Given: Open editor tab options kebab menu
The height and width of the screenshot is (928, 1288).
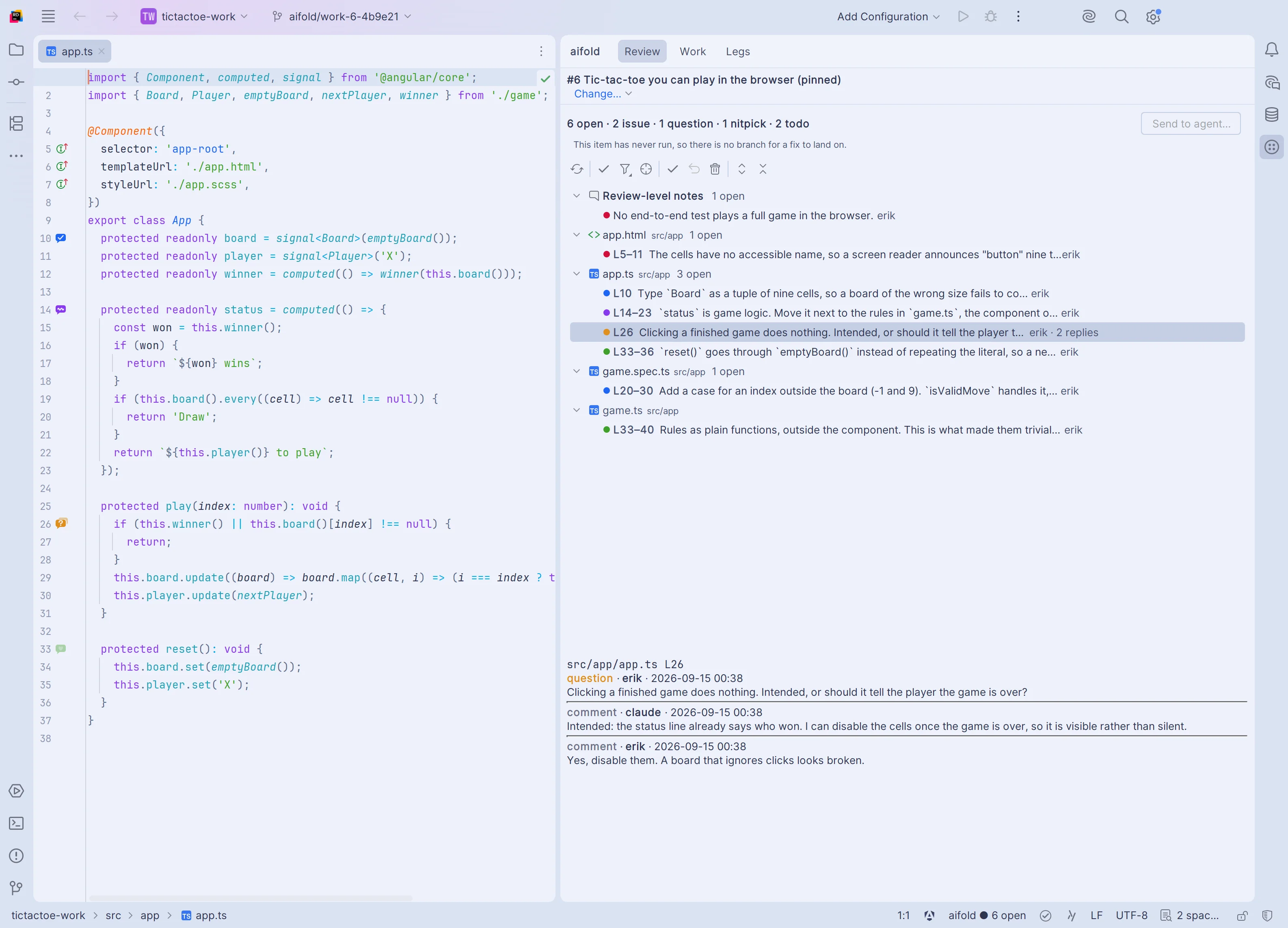Looking at the screenshot, I should coord(541,52).
